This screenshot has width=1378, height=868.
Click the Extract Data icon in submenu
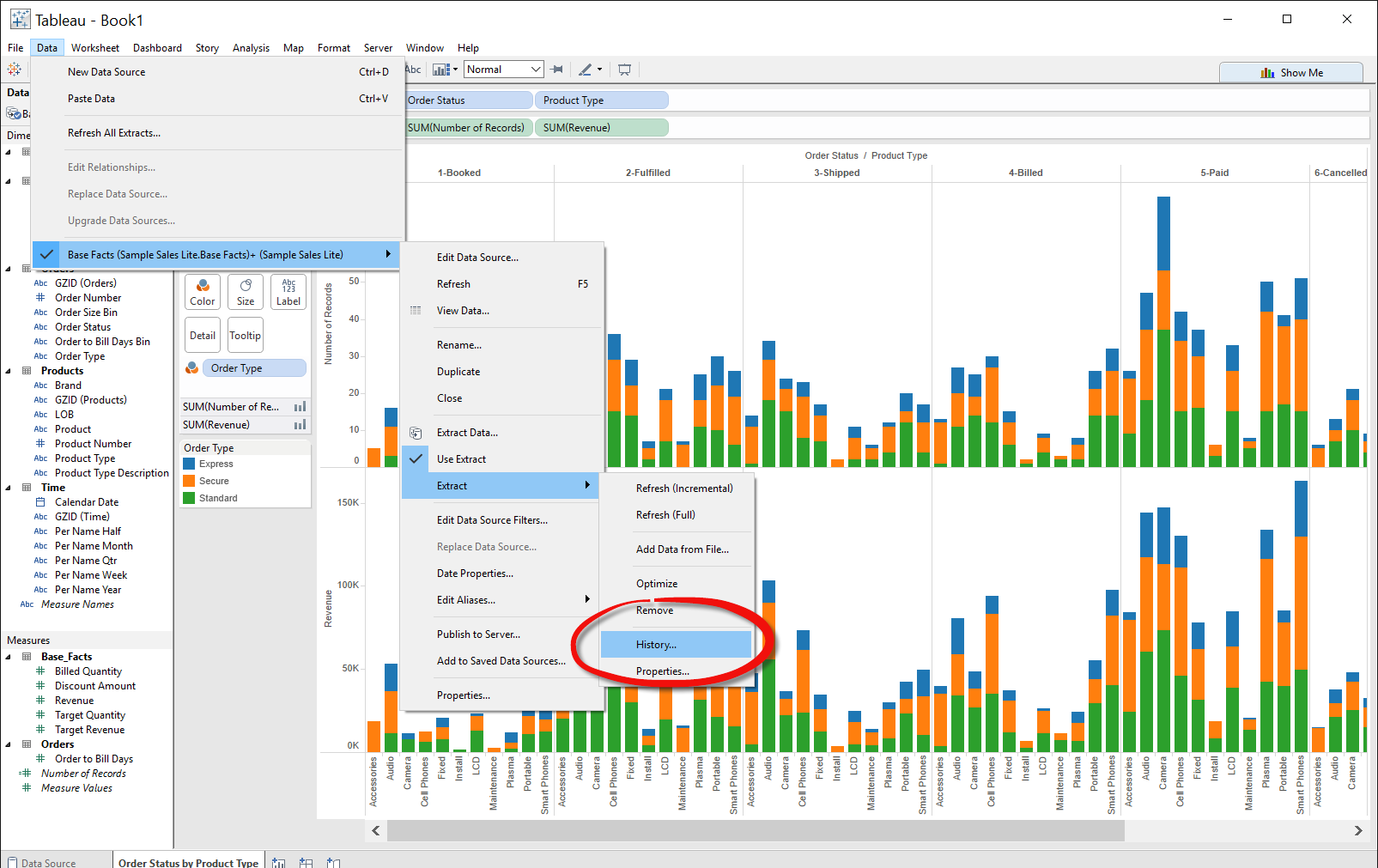pos(416,433)
